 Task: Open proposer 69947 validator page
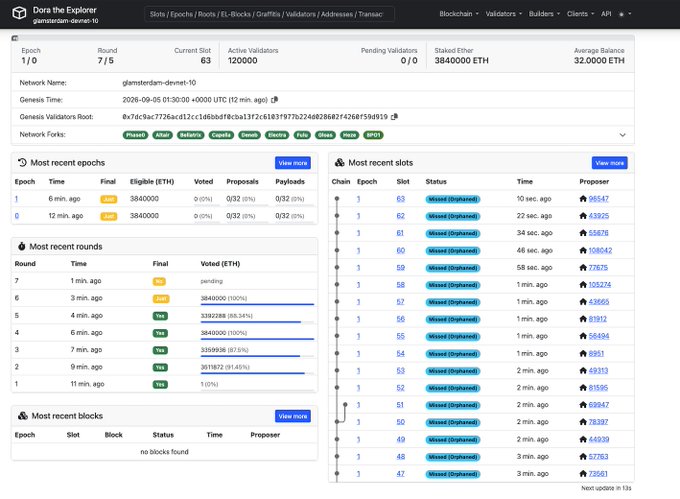(599, 404)
